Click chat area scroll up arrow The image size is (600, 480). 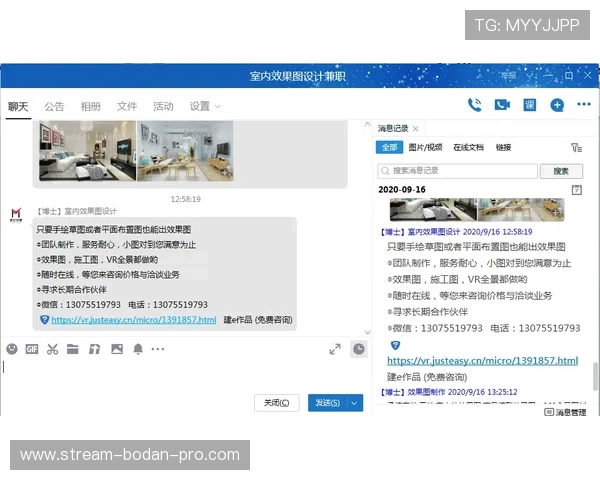(x=367, y=124)
